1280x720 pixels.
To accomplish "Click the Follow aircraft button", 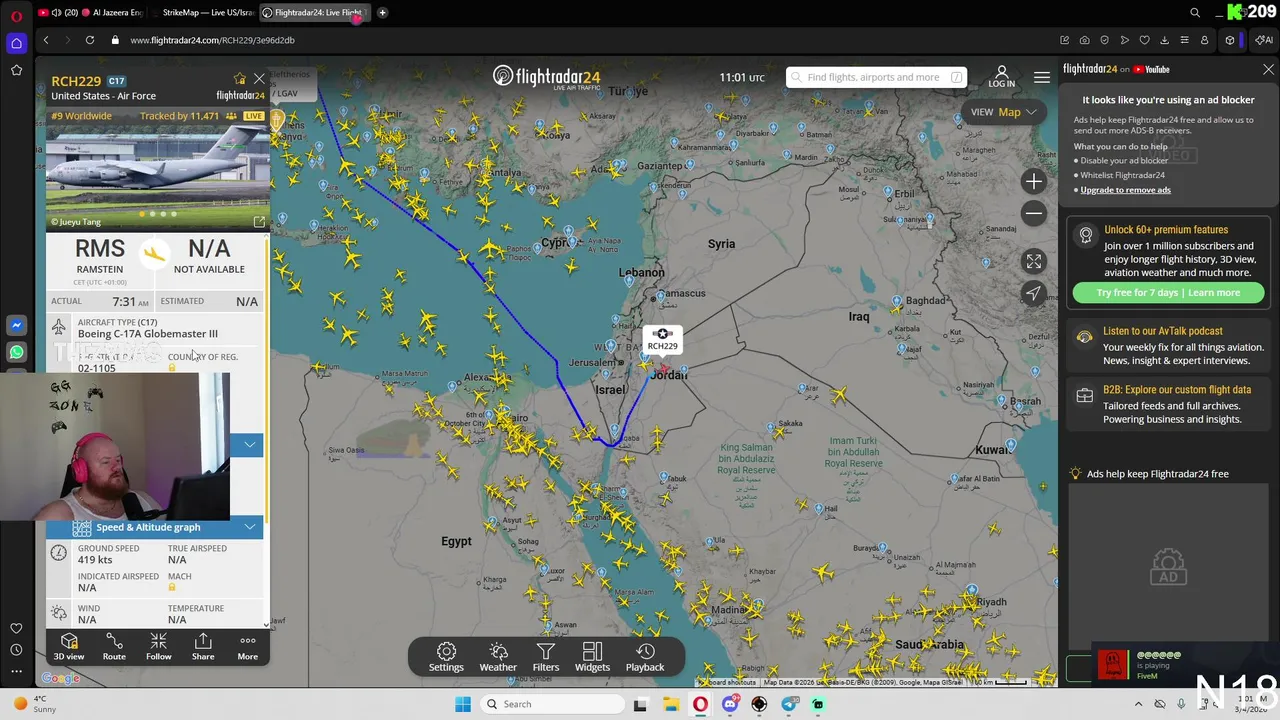I will pyautogui.click(x=158, y=646).
